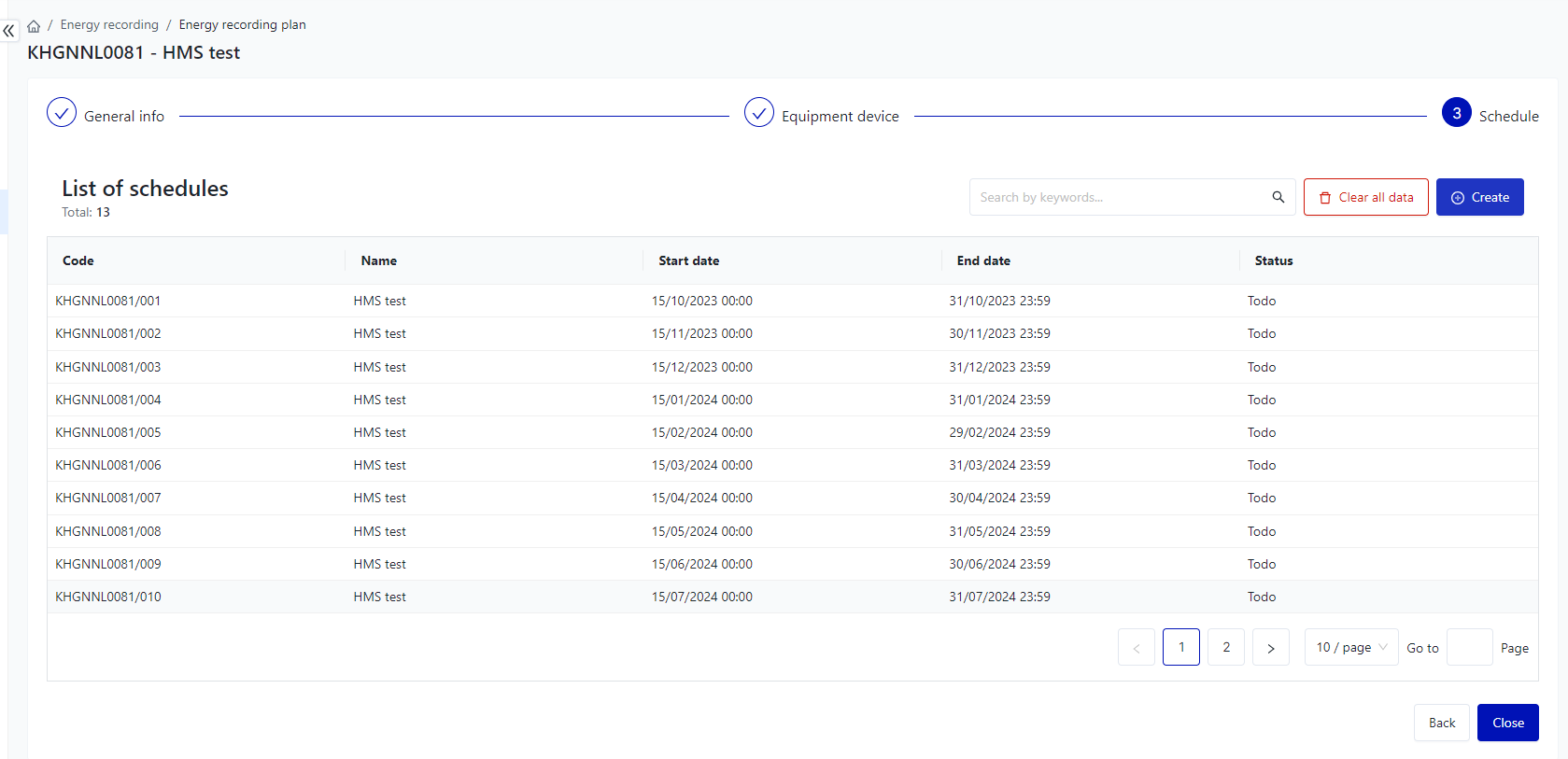The image size is (1568, 759).
Task: Open Energy recording breadcrumb link
Action: pos(109,25)
